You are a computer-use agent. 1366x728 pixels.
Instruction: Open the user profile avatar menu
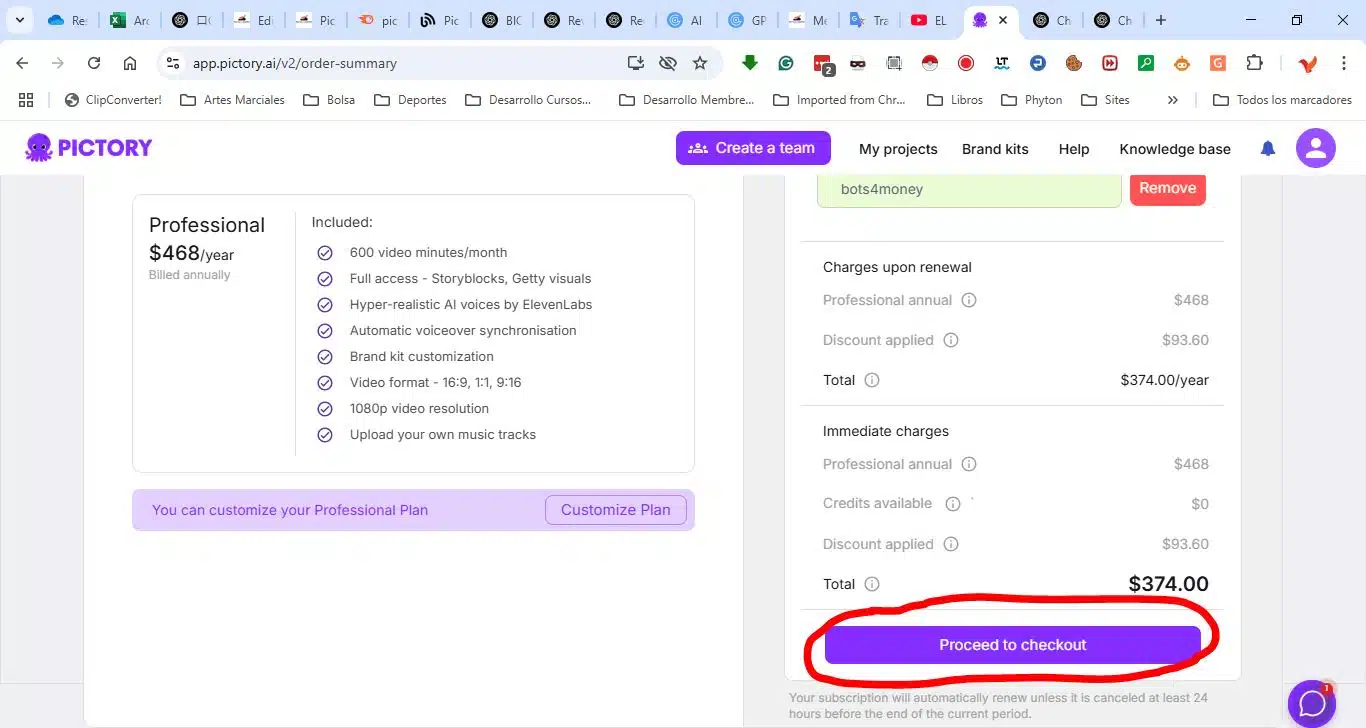pyautogui.click(x=1315, y=149)
